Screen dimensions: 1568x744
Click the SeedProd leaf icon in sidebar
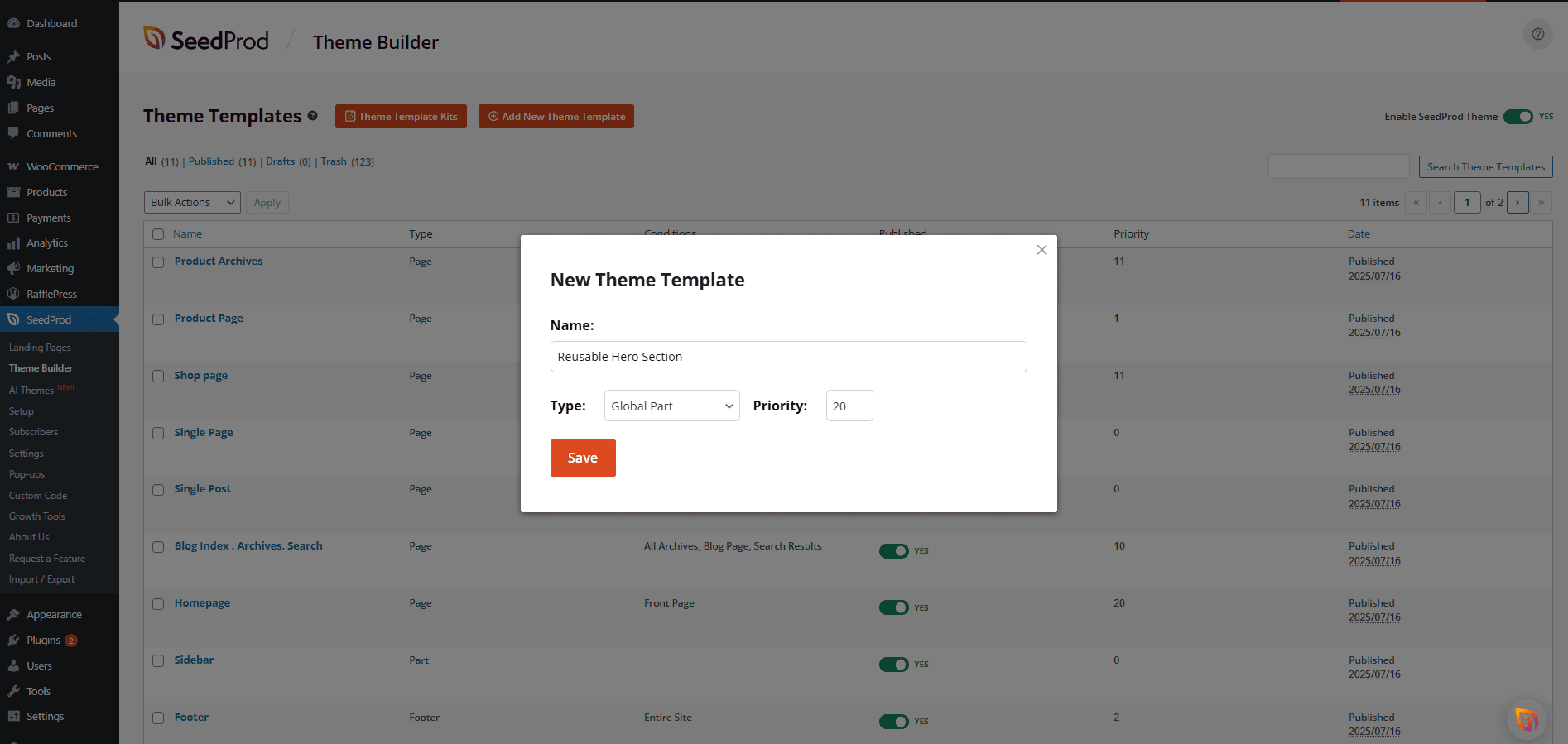pos(13,319)
